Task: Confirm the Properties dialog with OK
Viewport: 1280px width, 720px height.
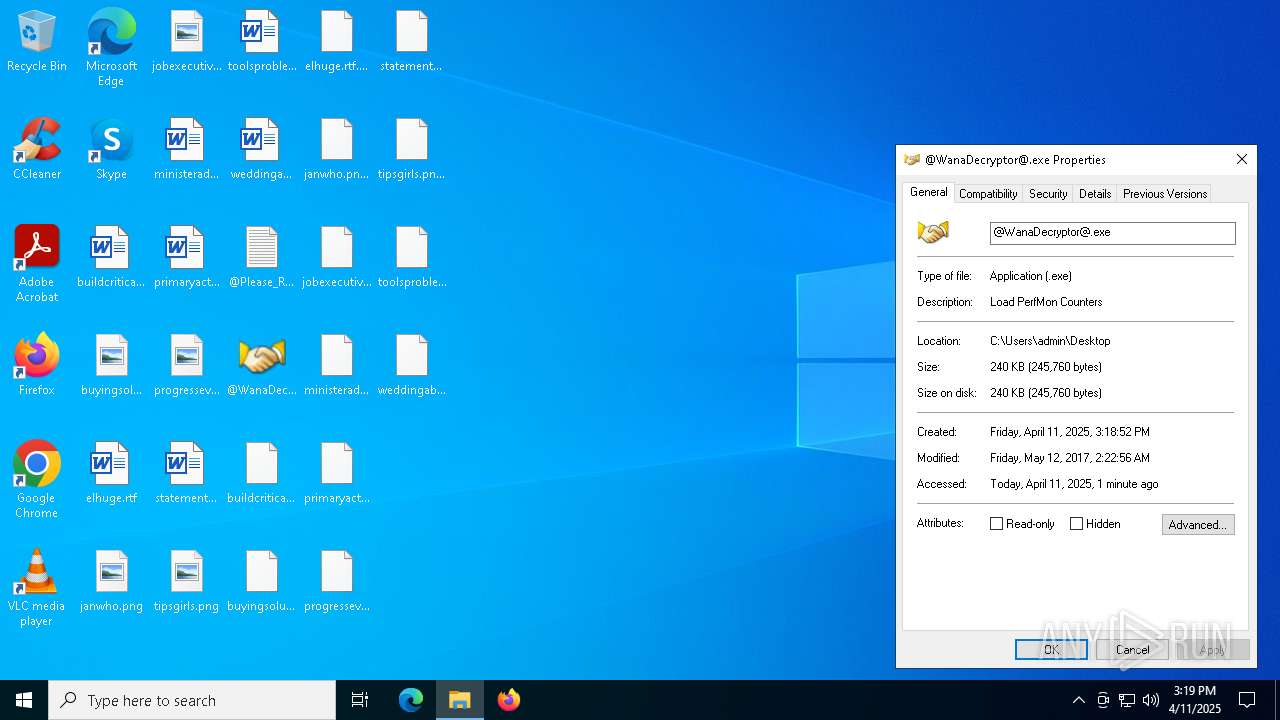Action: (1051, 650)
